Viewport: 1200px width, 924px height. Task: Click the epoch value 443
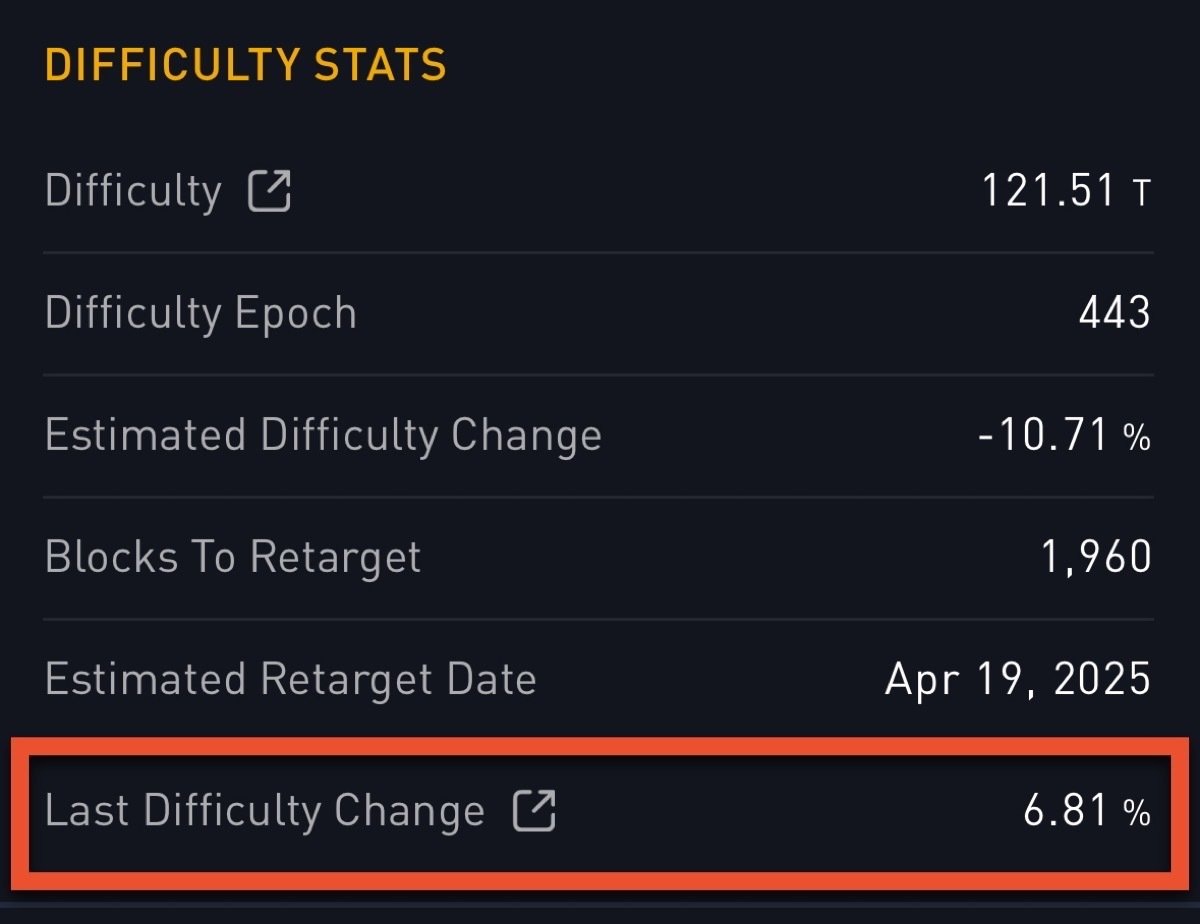[1115, 314]
